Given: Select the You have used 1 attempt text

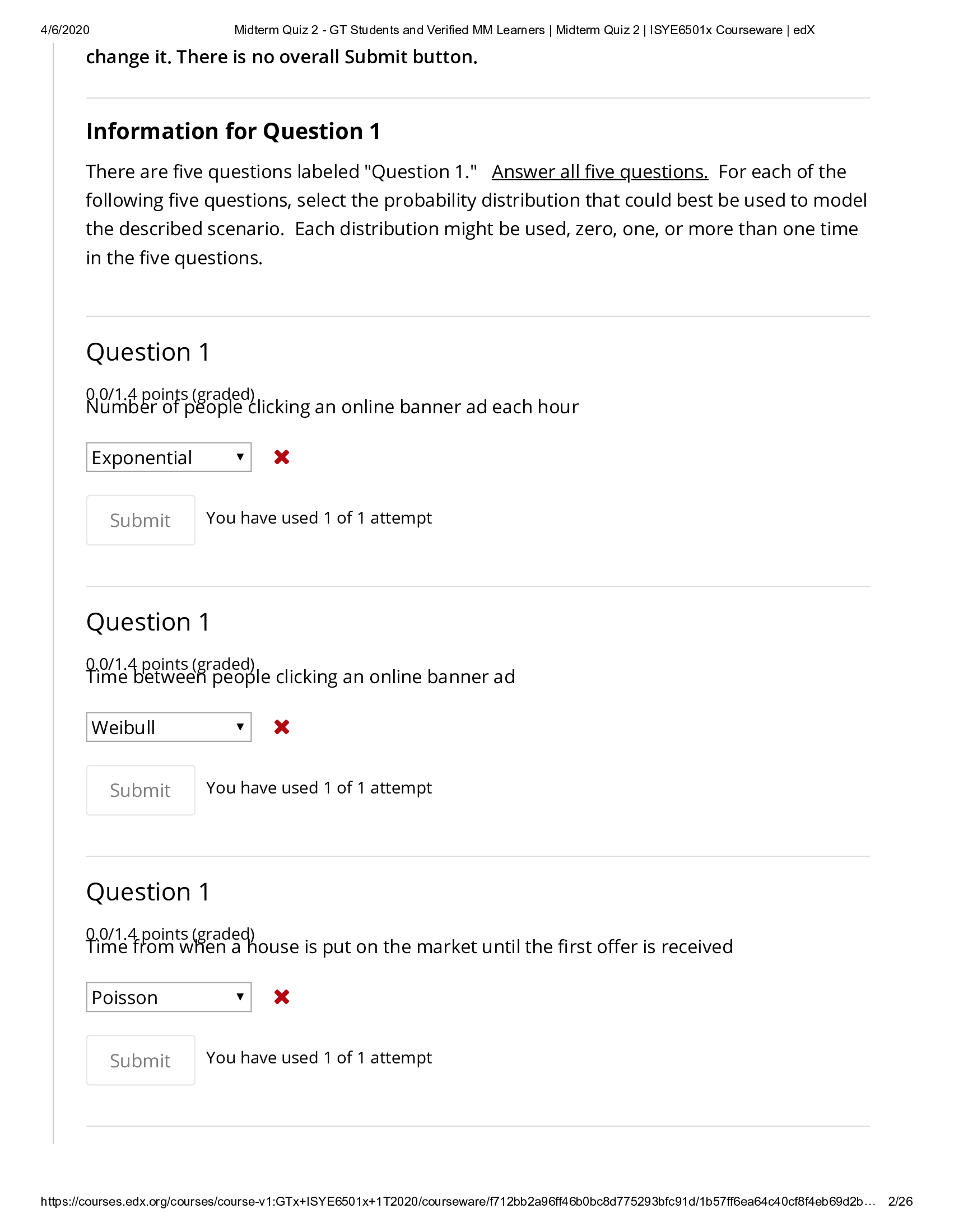Looking at the screenshot, I should click(x=319, y=517).
